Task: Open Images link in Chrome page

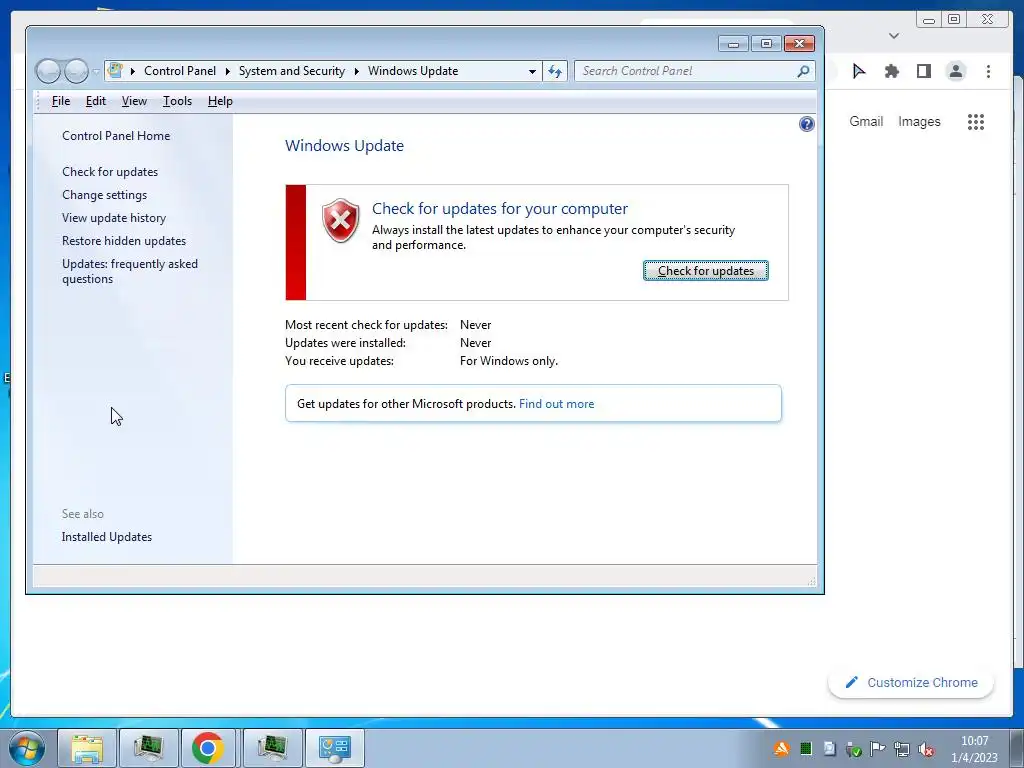Action: pyautogui.click(x=919, y=121)
